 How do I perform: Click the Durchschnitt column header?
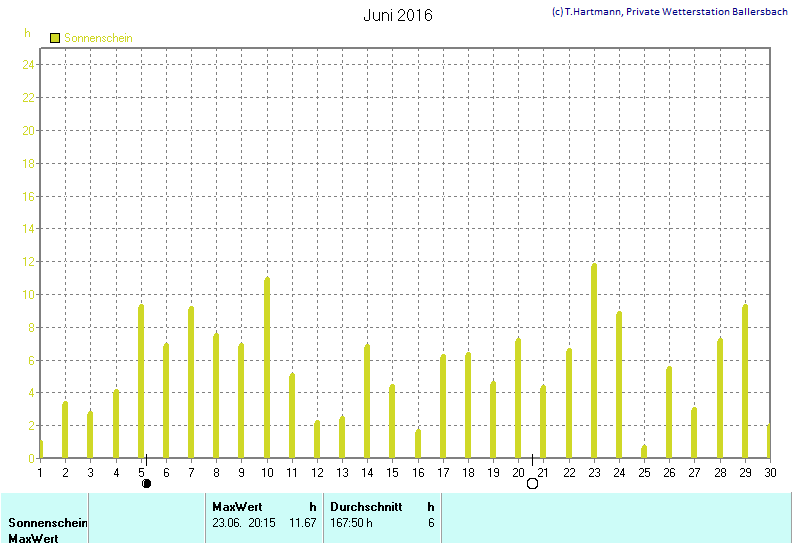click(x=366, y=507)
